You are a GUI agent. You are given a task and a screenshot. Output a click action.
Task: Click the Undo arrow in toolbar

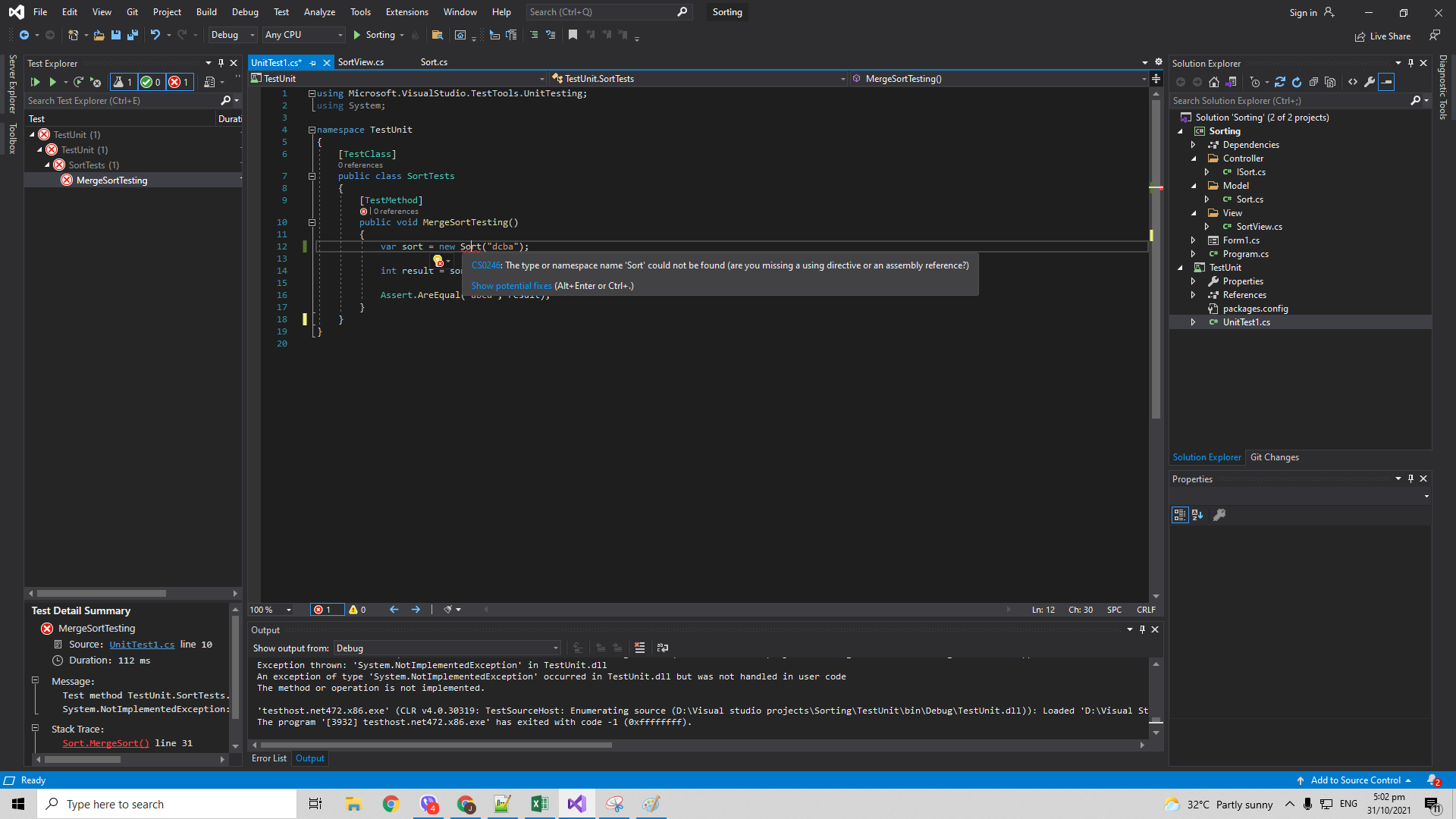pos(155,35)
